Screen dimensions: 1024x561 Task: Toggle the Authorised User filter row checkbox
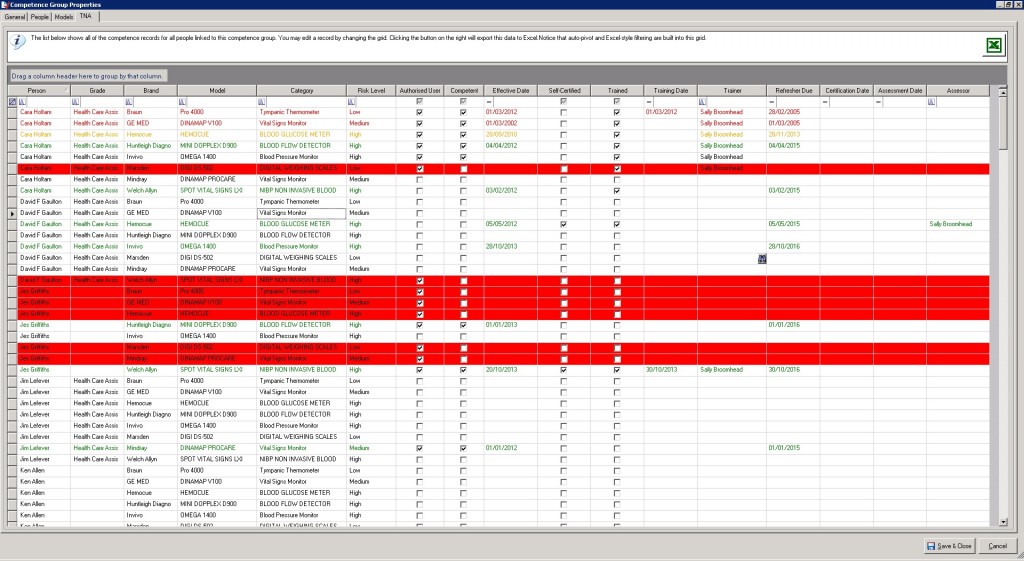pos(420,102)
